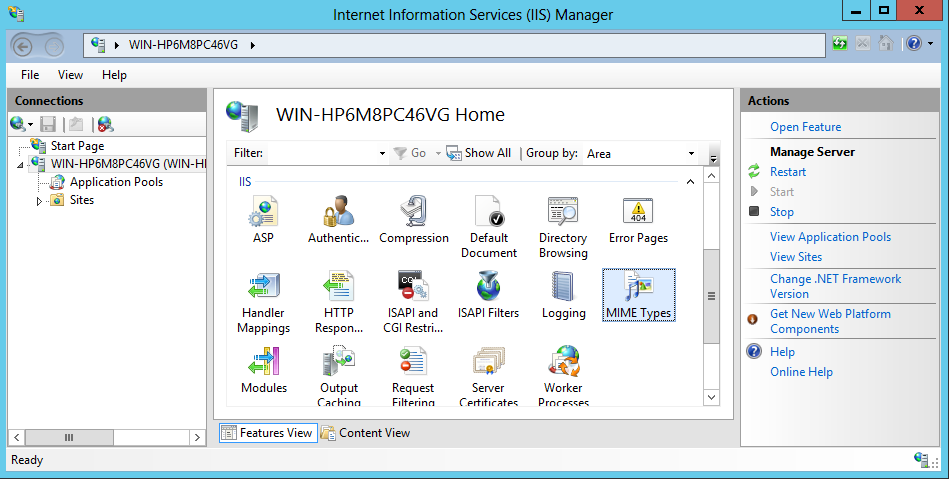This screenshot has width=949, height=479.
Task: Open Online Help link
Action: coord(801,372)
